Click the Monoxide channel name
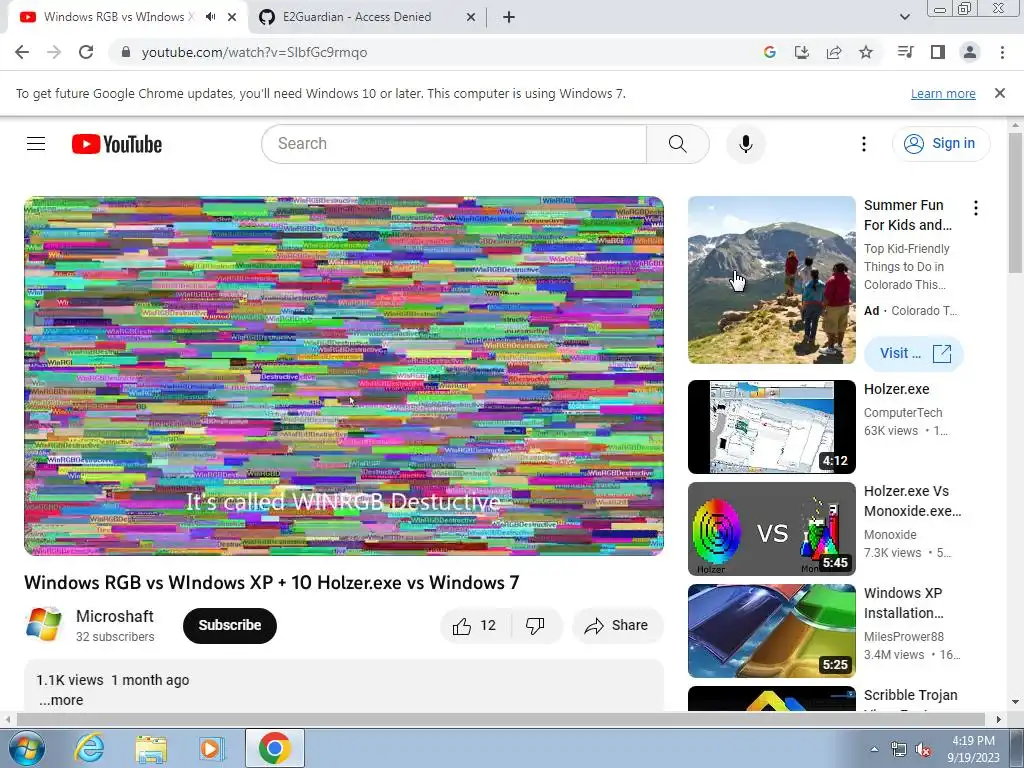 point(890,535)
